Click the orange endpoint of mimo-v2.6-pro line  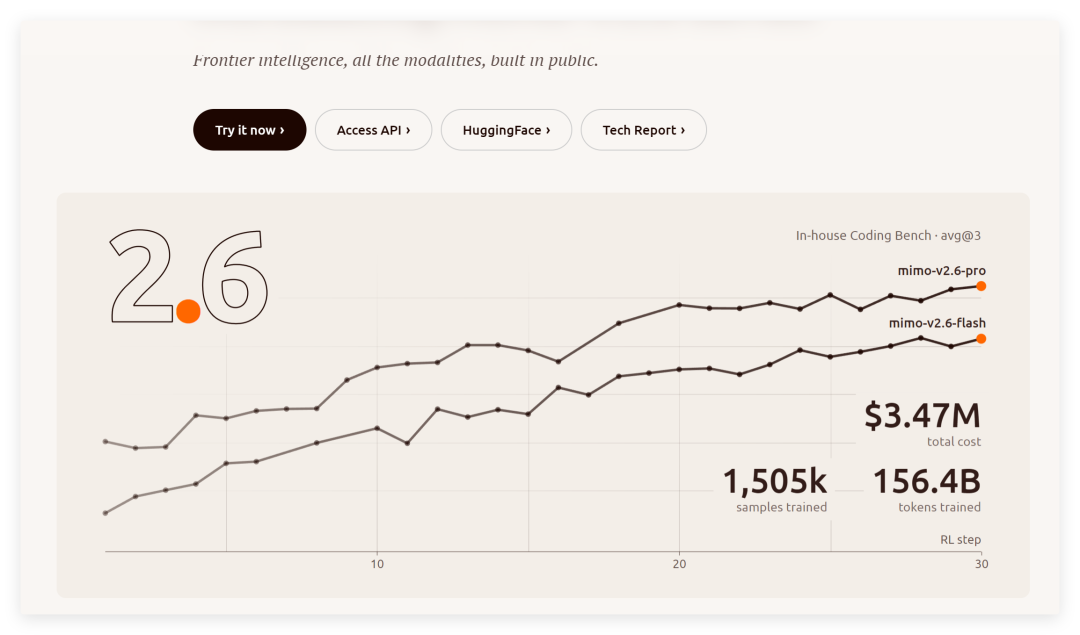pos(981,287)
